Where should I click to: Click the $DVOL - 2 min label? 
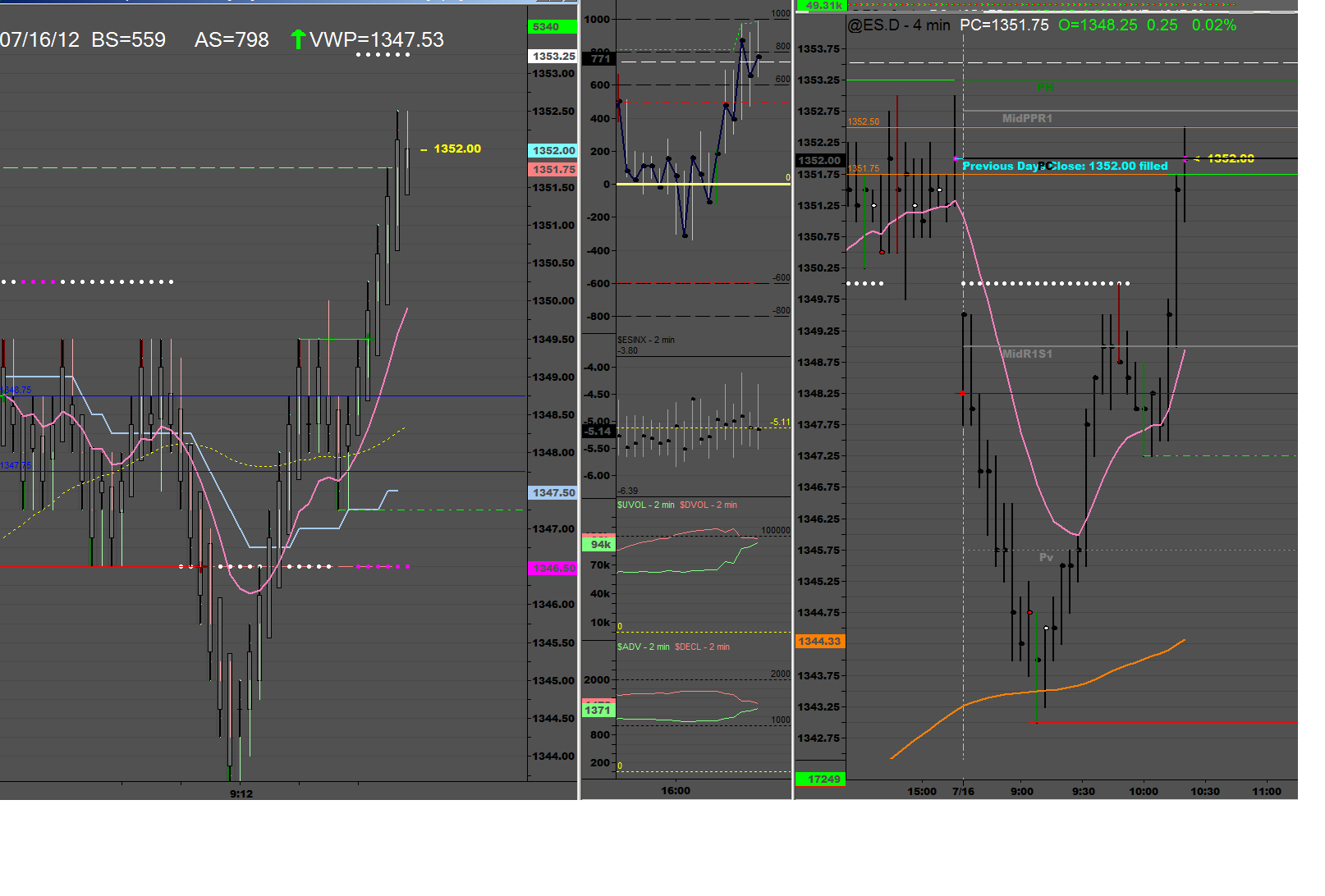[708, 505]
